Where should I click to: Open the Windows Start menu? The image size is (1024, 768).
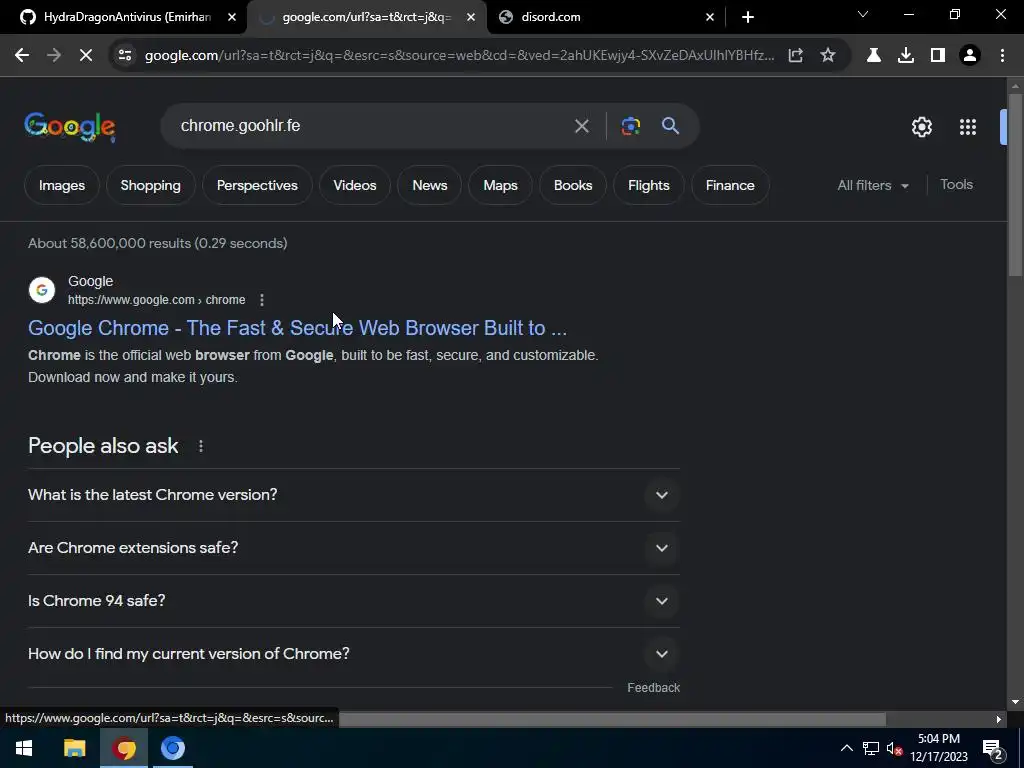point(24,748)
